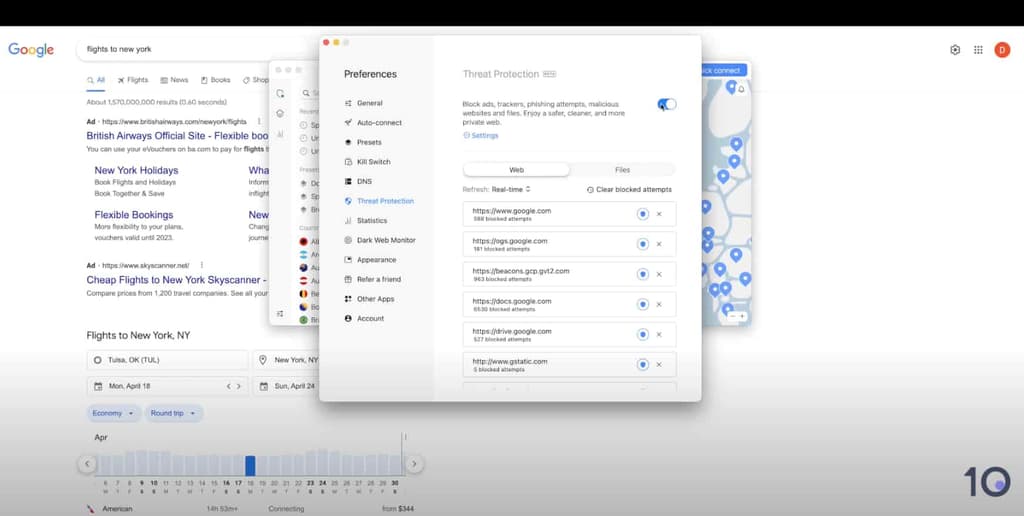
Task: Open Auto-connect preferences section
Action: [379, 123]
